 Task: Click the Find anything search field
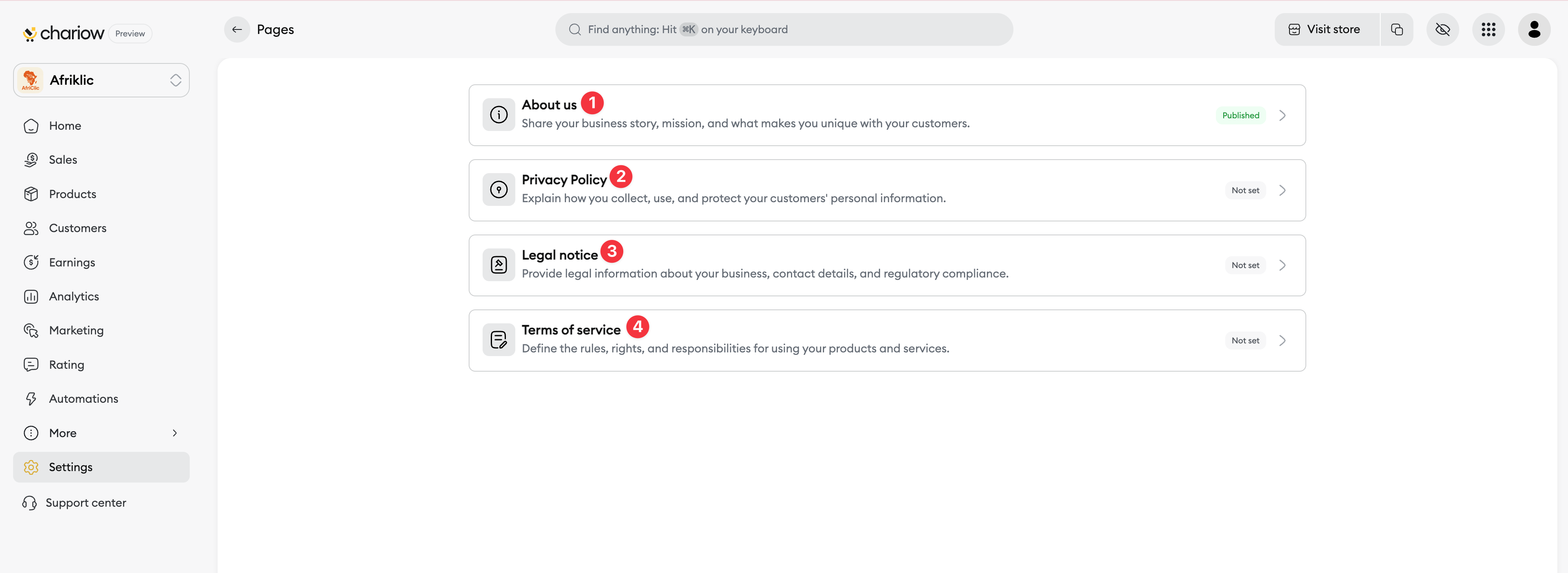point(784,29)
